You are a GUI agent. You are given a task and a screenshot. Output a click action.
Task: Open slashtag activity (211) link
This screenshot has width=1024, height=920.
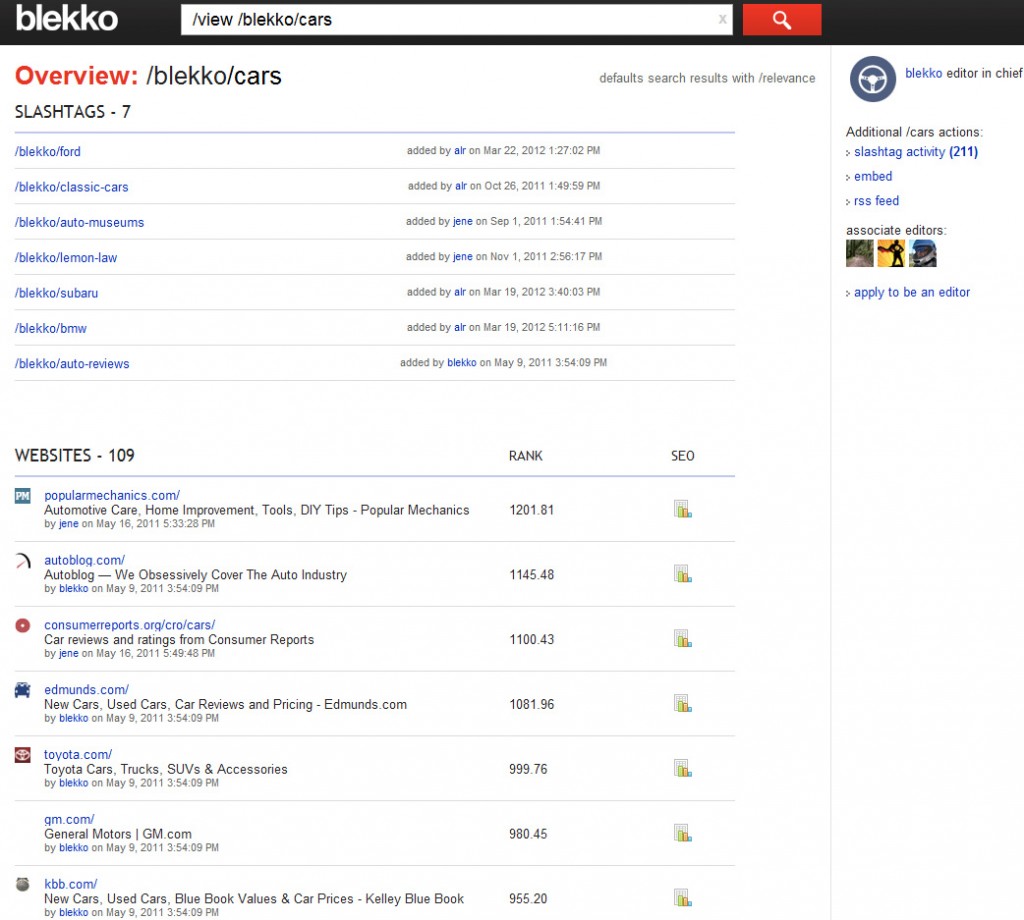click(916, 151)
